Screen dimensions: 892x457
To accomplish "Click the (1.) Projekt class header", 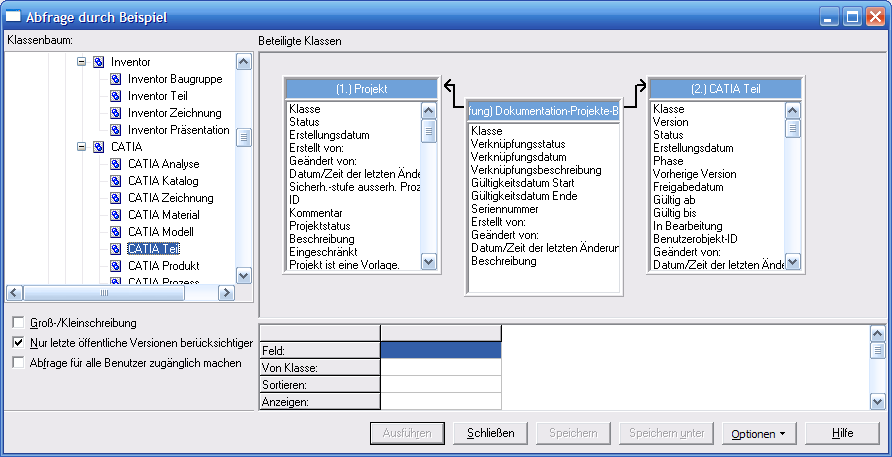I will (x=361, y=89).
